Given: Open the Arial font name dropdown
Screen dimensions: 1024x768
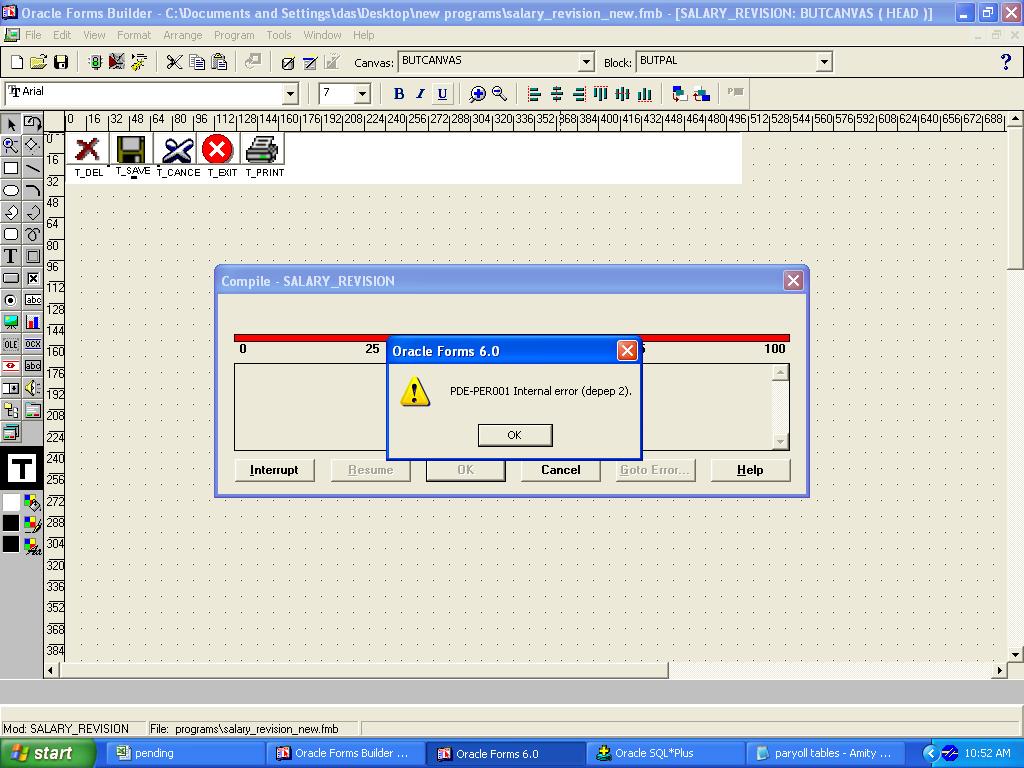Looking at the screenshot, I should (291, 94).
